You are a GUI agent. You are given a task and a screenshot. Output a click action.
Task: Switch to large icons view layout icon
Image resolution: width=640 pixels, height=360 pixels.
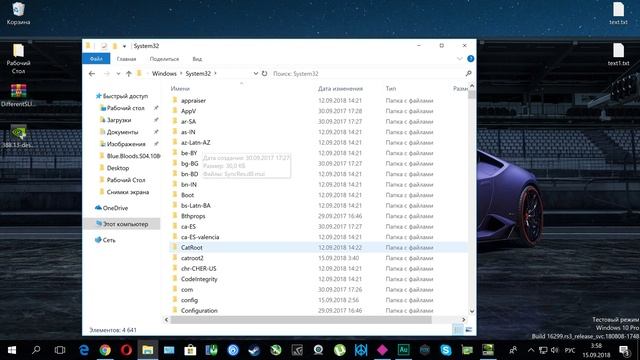pyautogui.click(x=469, y=329)
